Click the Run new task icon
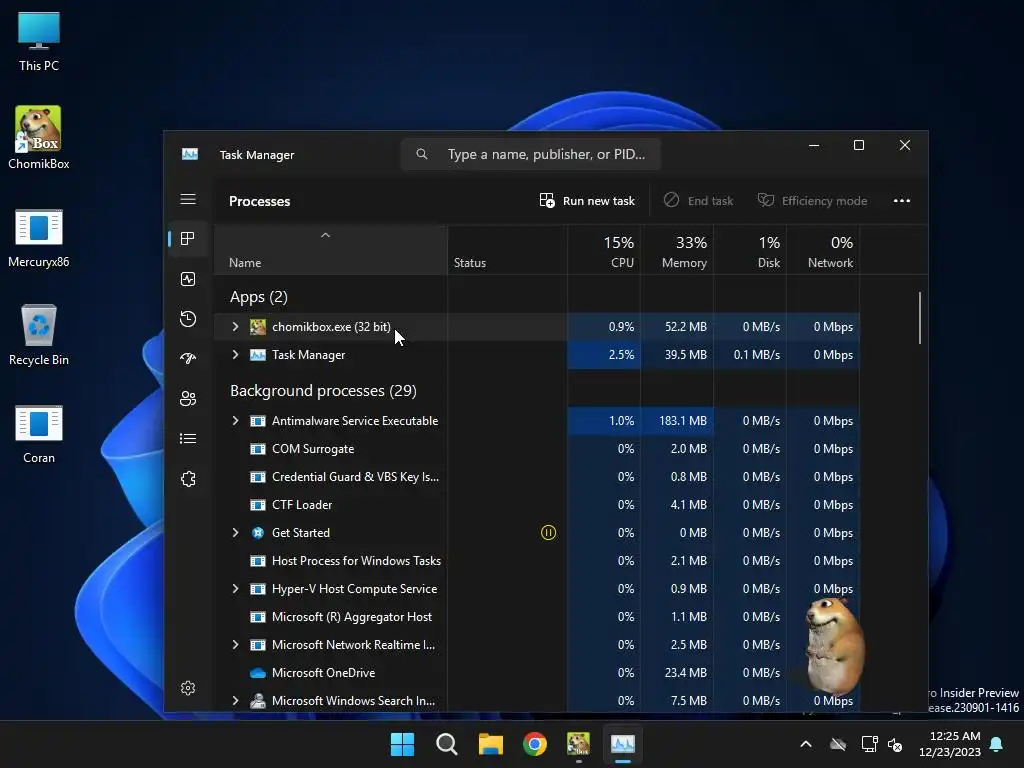The image size is (1024, 768). point(547,200)
